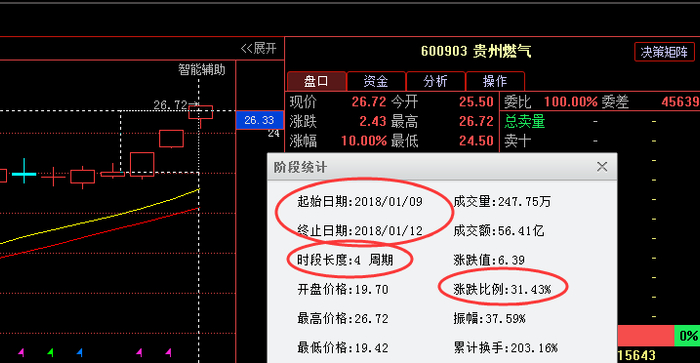The height and width of the screenshot is (363, 700).
Task: Open the 资金 tab
Action: click(376, 81)
